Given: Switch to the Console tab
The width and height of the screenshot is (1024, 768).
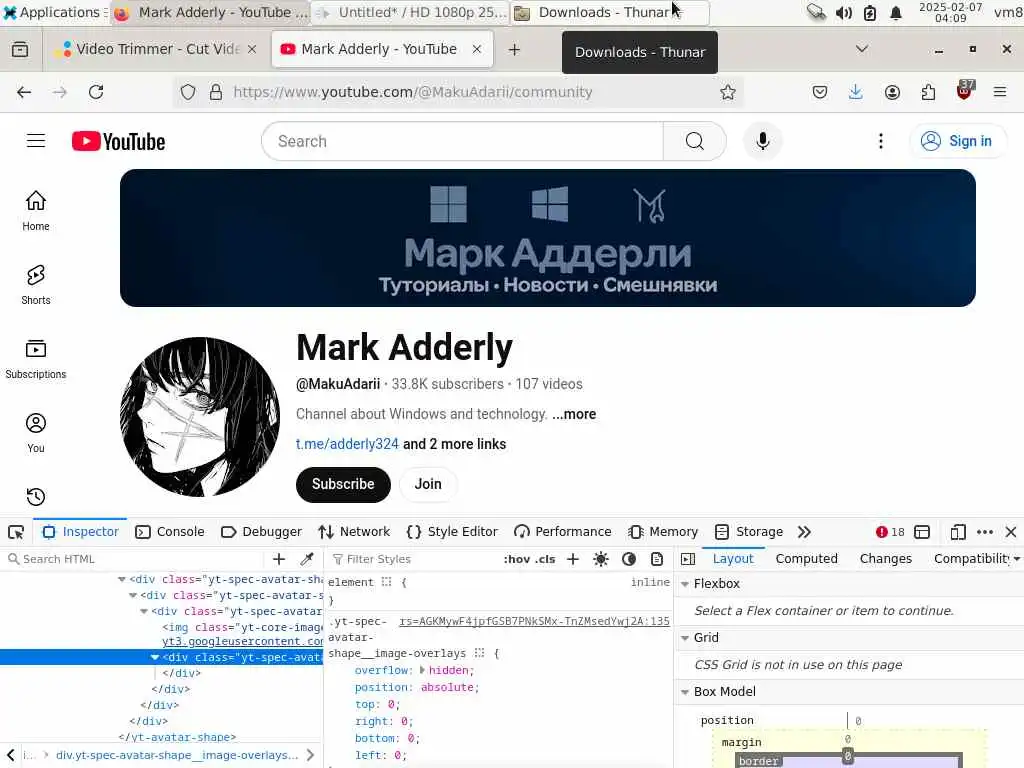Looking at the screenshot, I should click(x=170, y=532).
